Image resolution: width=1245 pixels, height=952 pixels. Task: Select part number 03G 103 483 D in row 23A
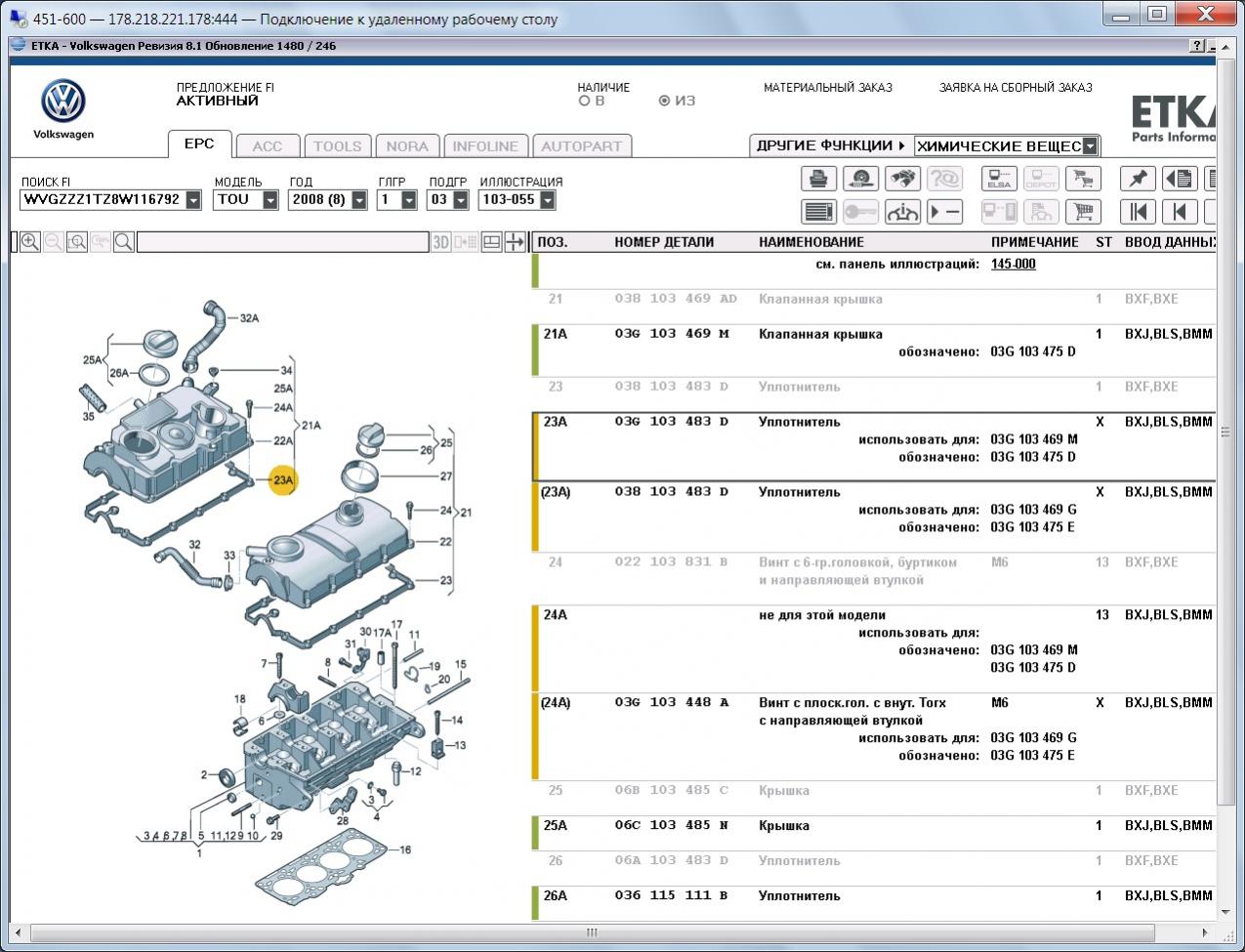coord(672,422)
